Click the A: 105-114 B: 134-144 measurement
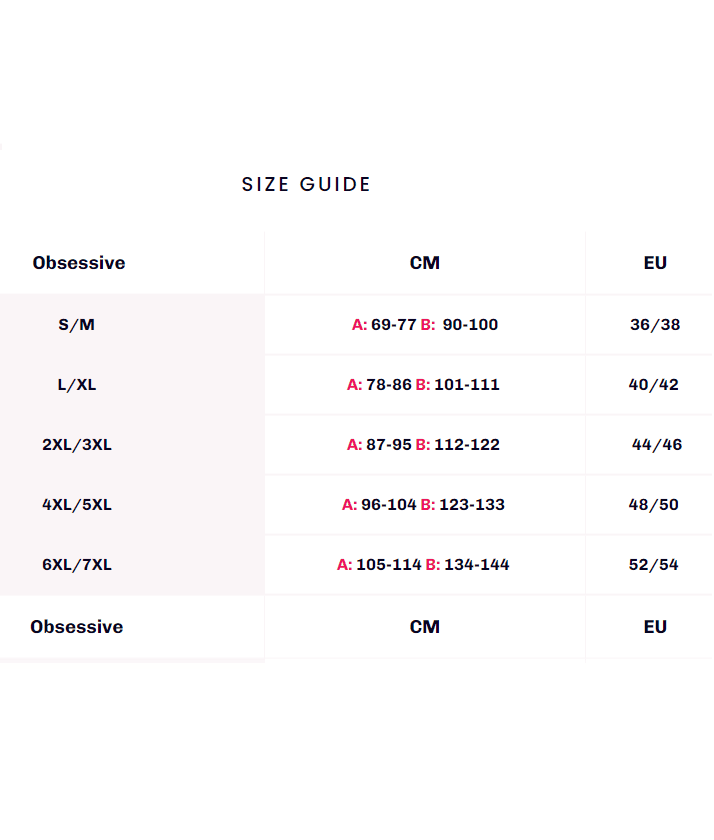This screenshot has width=714, height=840. point(423,565)
